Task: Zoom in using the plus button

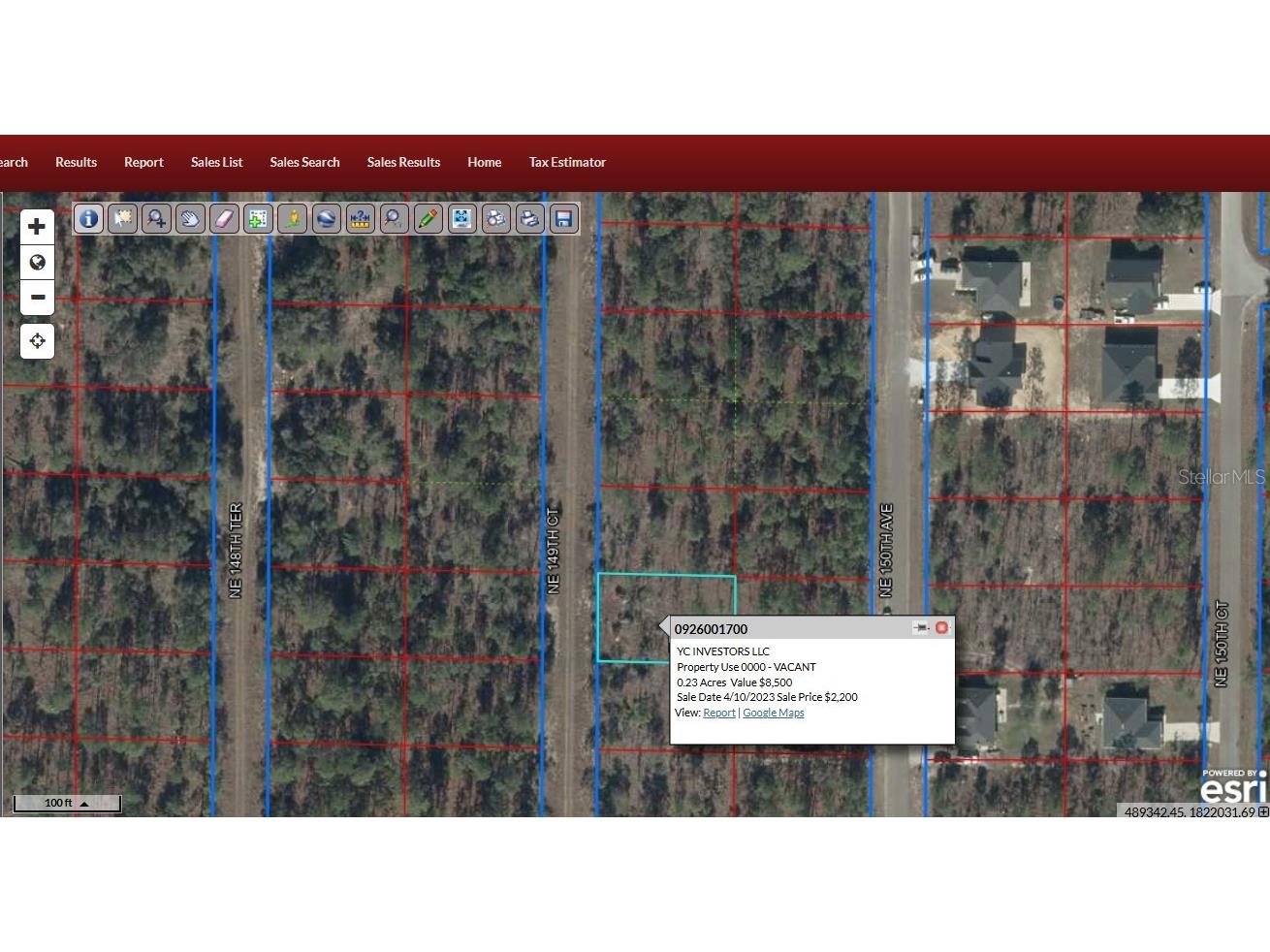Action: point(37,226)
